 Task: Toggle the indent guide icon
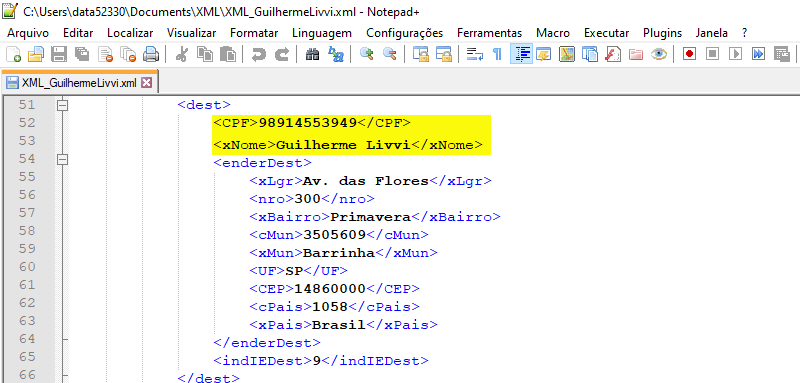tap(521, 54)
